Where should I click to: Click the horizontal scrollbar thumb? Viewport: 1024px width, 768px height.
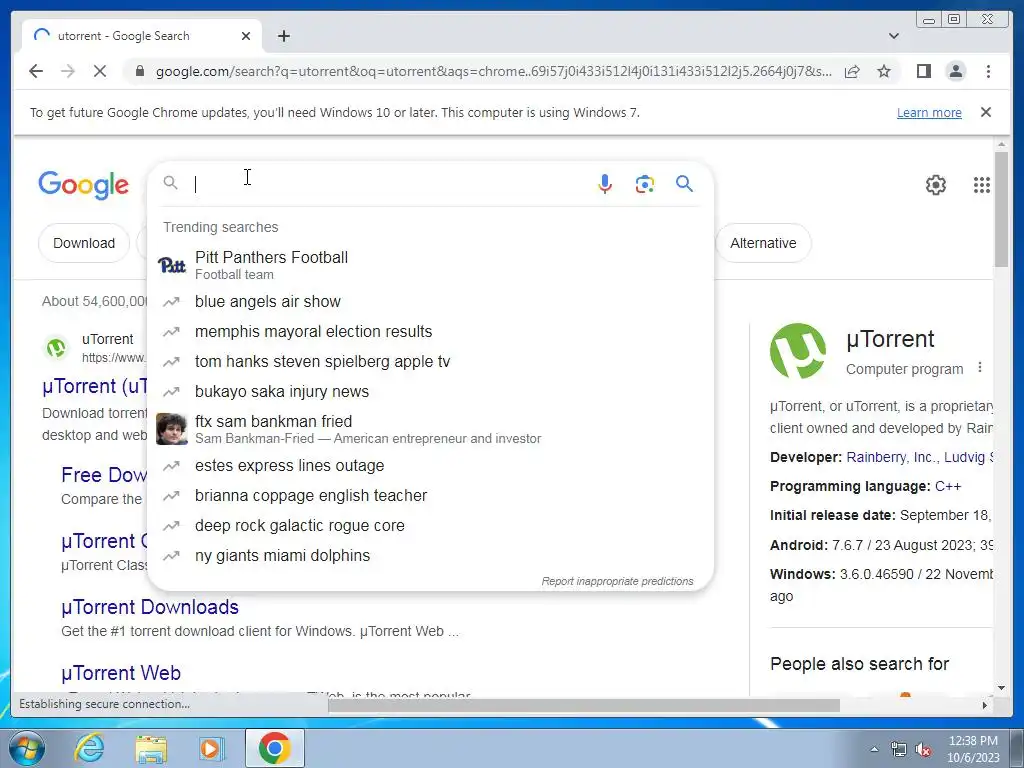click(583, 705)
